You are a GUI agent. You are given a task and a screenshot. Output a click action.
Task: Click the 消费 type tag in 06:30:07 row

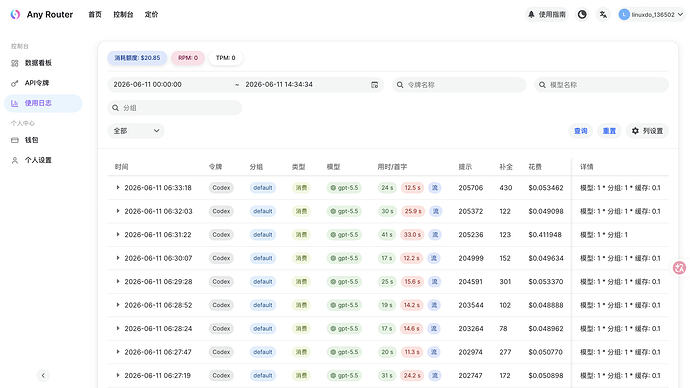point(301,258)
